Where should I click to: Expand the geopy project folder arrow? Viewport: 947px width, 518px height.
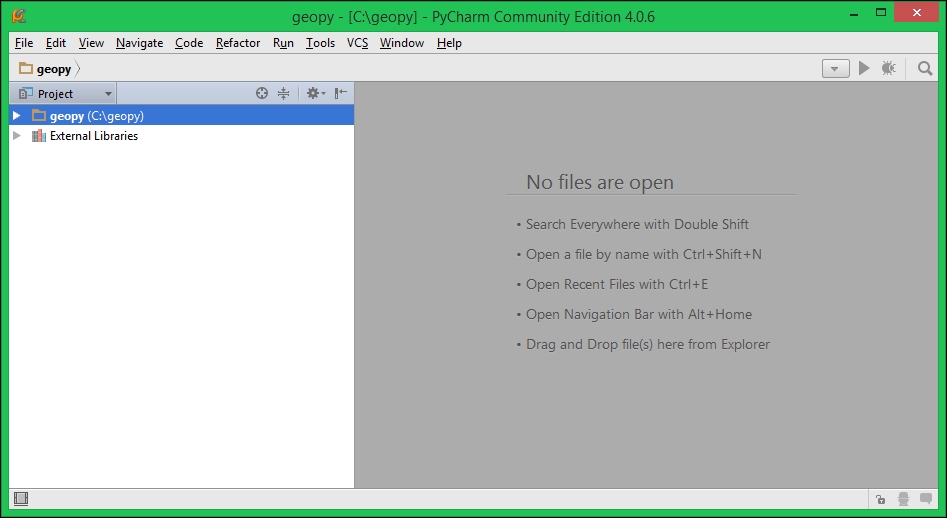17,115
